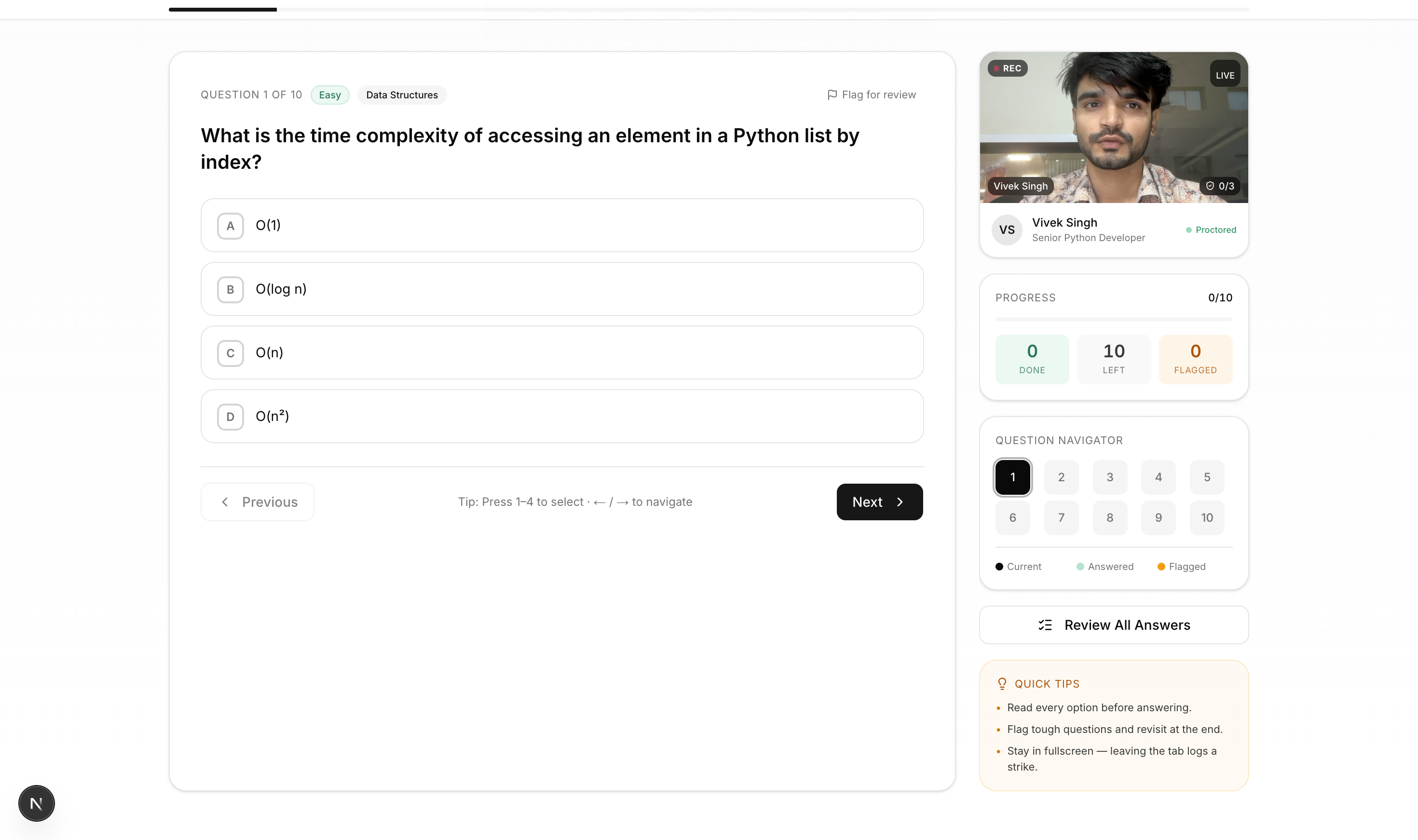The image size is (1418, 840).
Task: Click 'Flag tough questions and revisit' tip
Action: 1115,729
